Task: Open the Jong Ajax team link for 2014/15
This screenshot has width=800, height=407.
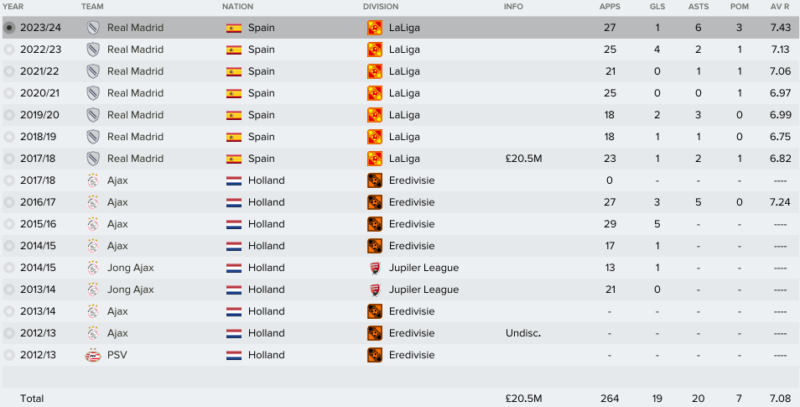Action: 131,267
